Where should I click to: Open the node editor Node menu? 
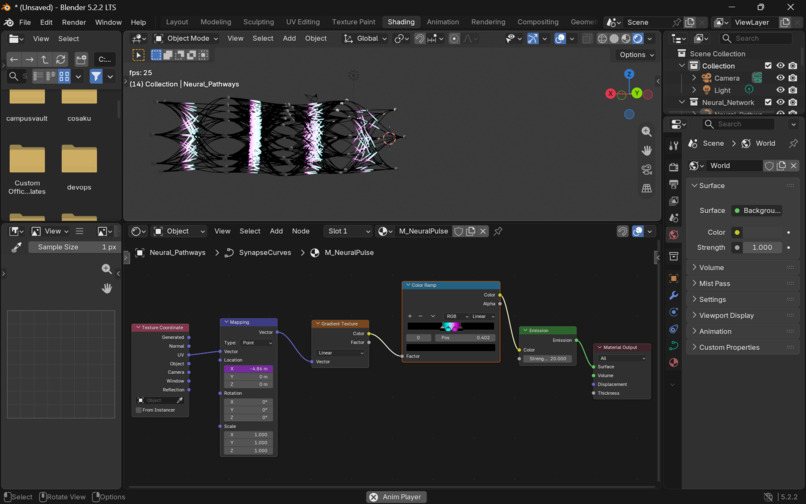coord(301,231)
